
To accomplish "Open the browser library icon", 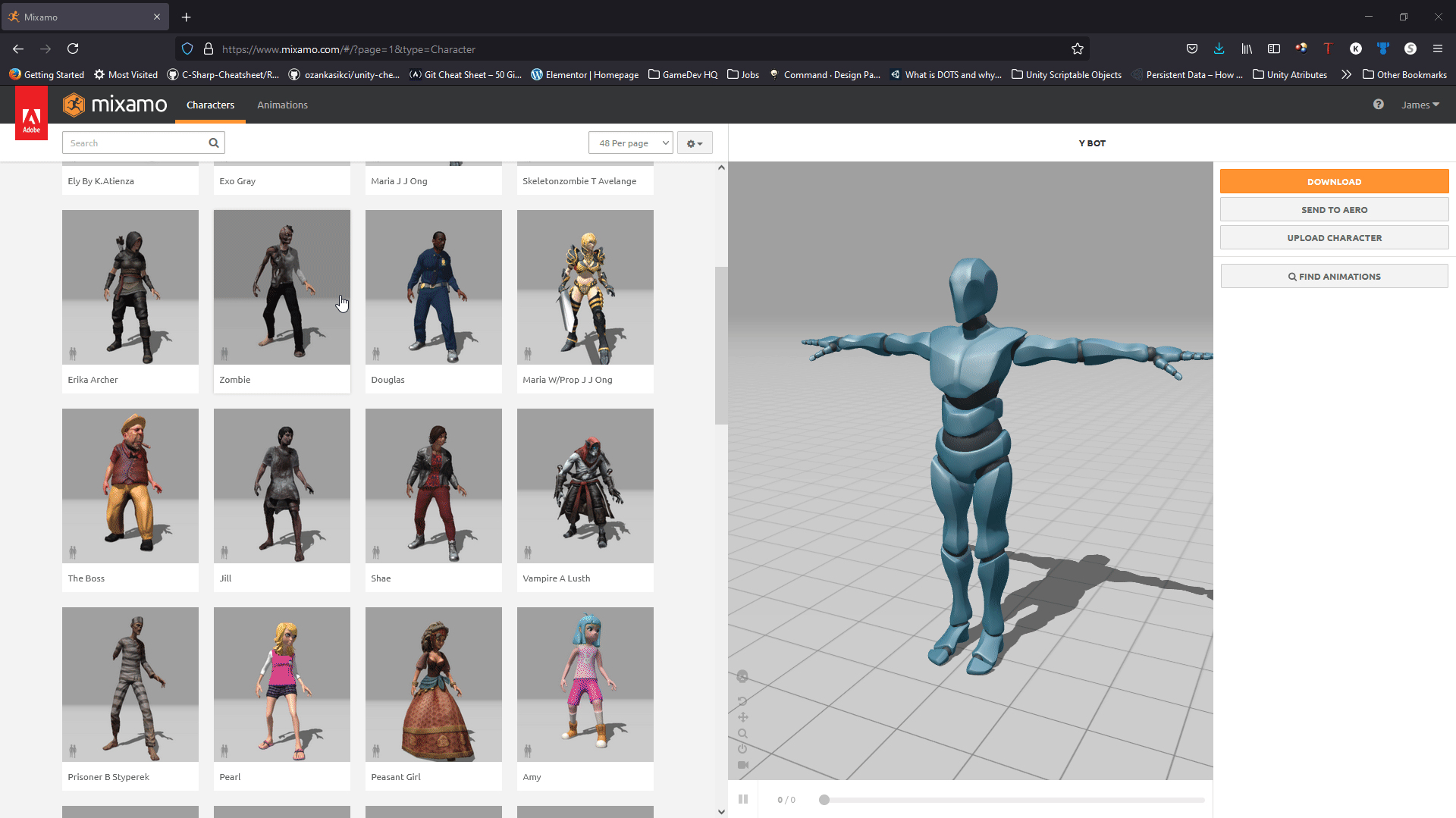I will point(1247,49).
